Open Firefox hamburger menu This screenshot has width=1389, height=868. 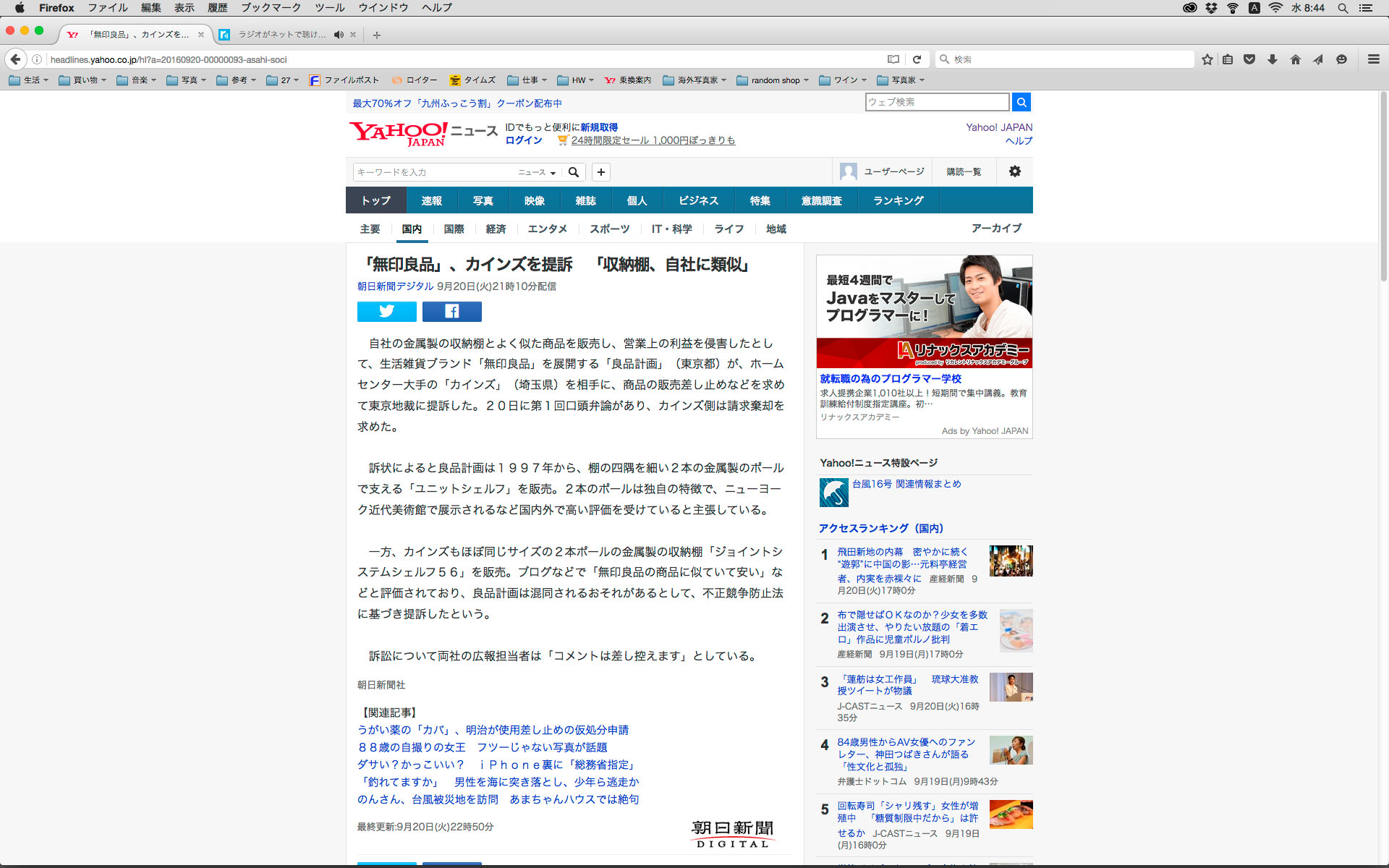(1373, 59)
